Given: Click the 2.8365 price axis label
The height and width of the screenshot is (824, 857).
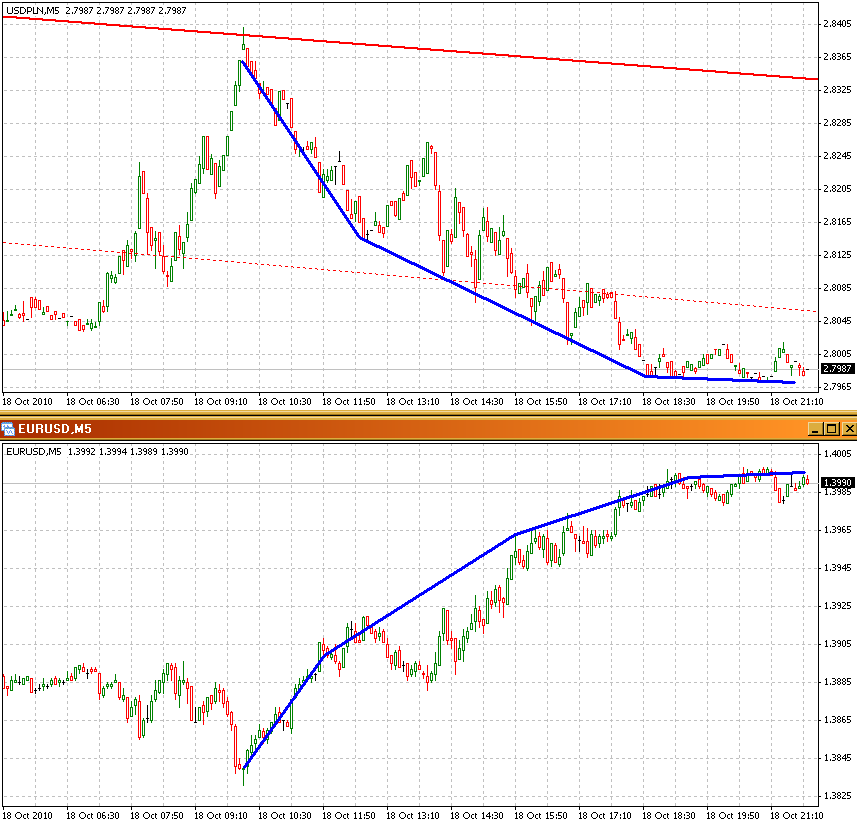Looking at the screenshot, I should 837,57.
